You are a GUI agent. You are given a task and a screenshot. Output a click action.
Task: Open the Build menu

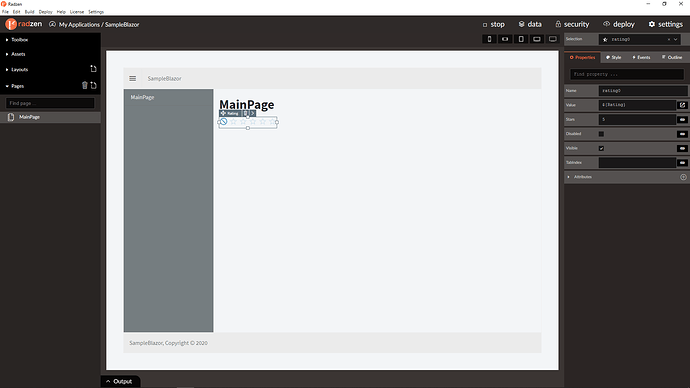(x=29, y=12)
